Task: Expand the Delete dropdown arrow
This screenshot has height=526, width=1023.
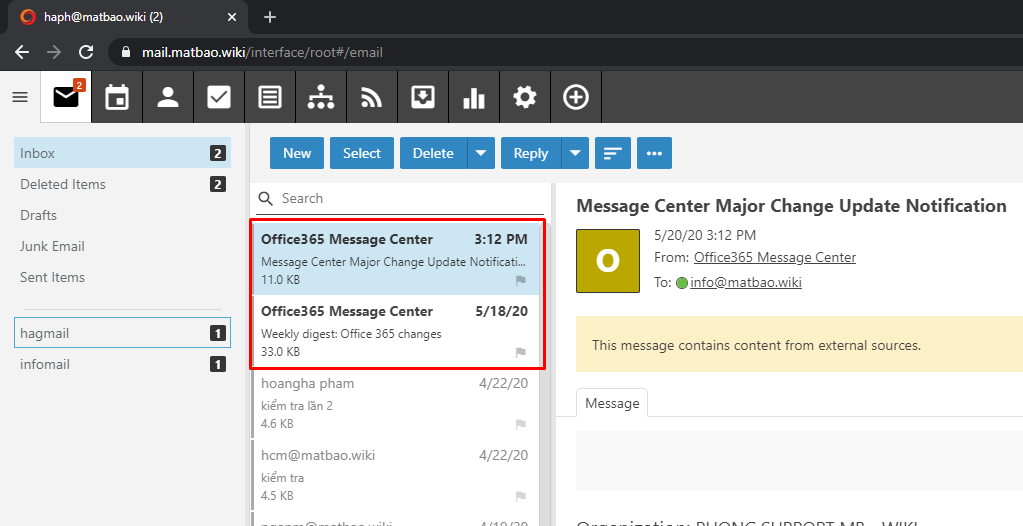Action: pos(481,153)
